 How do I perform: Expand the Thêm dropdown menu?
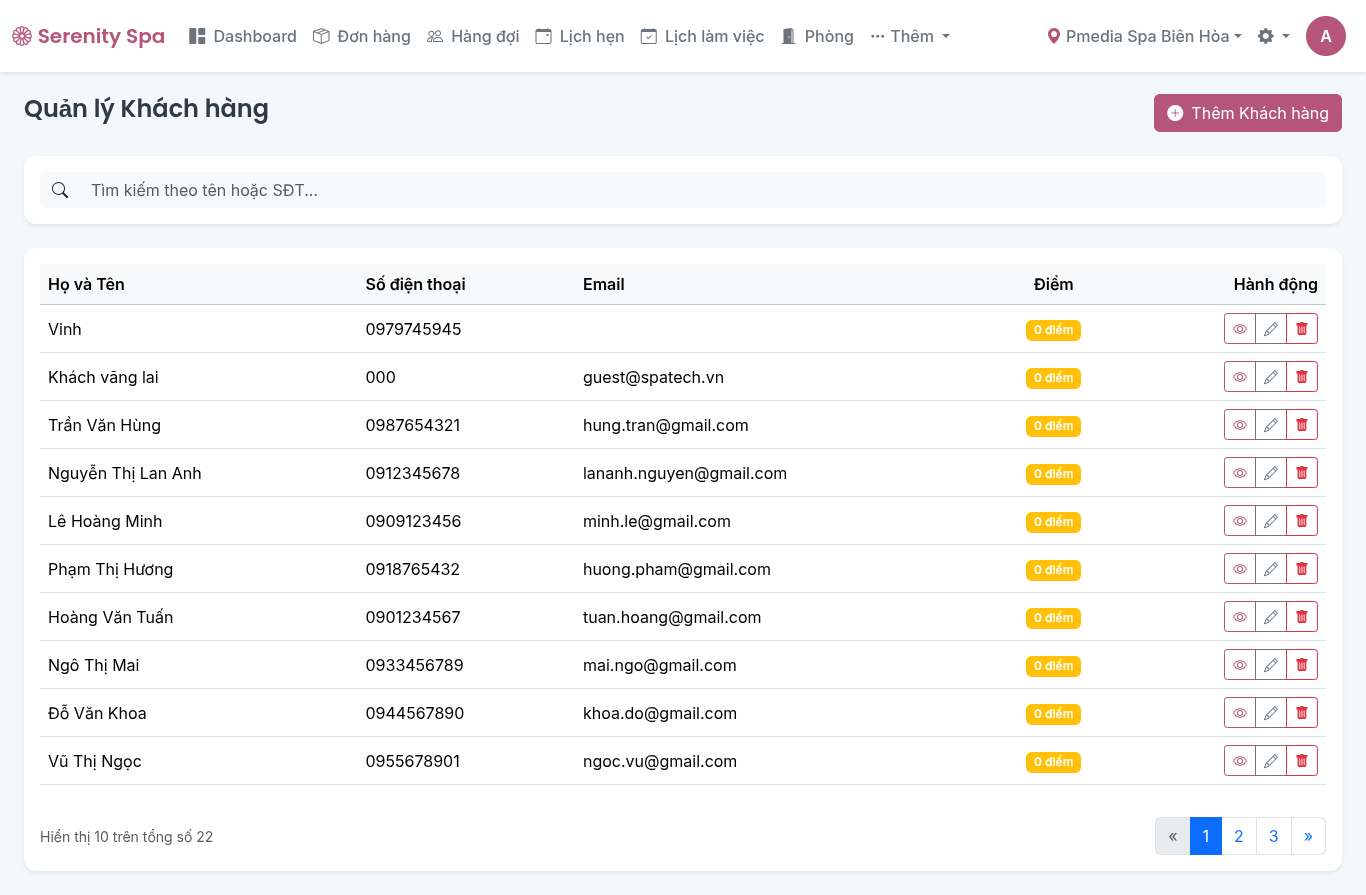(x=910, y=36)
